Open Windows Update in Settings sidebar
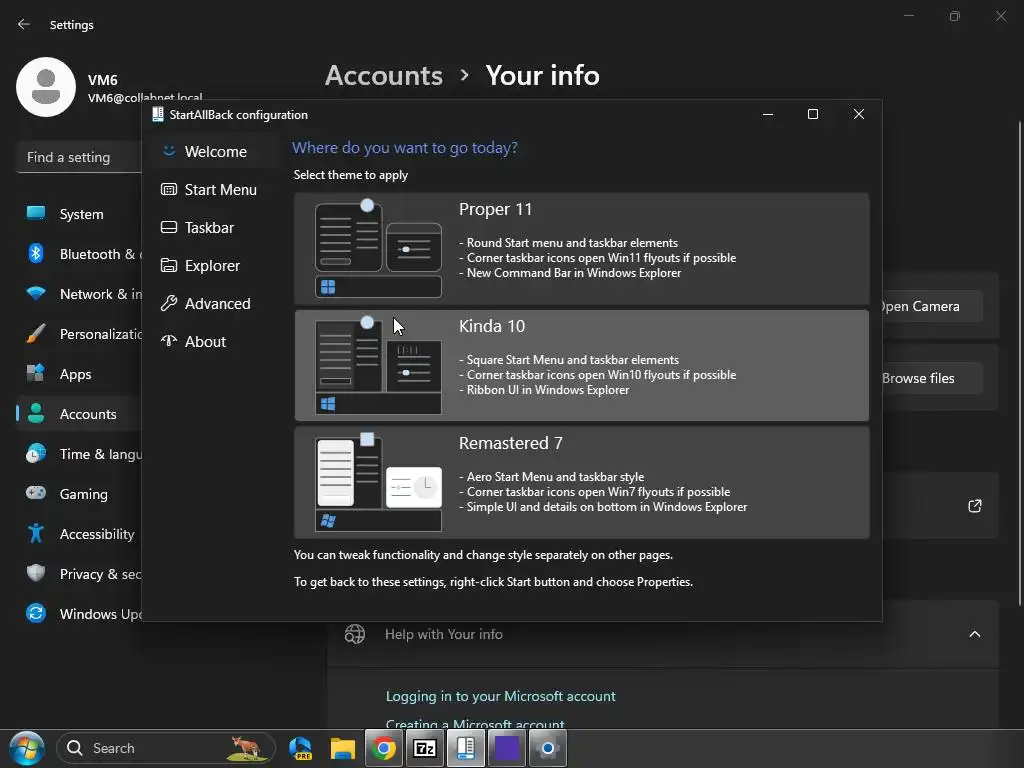Screen dimensions: 1024x768 pos(80,614)
